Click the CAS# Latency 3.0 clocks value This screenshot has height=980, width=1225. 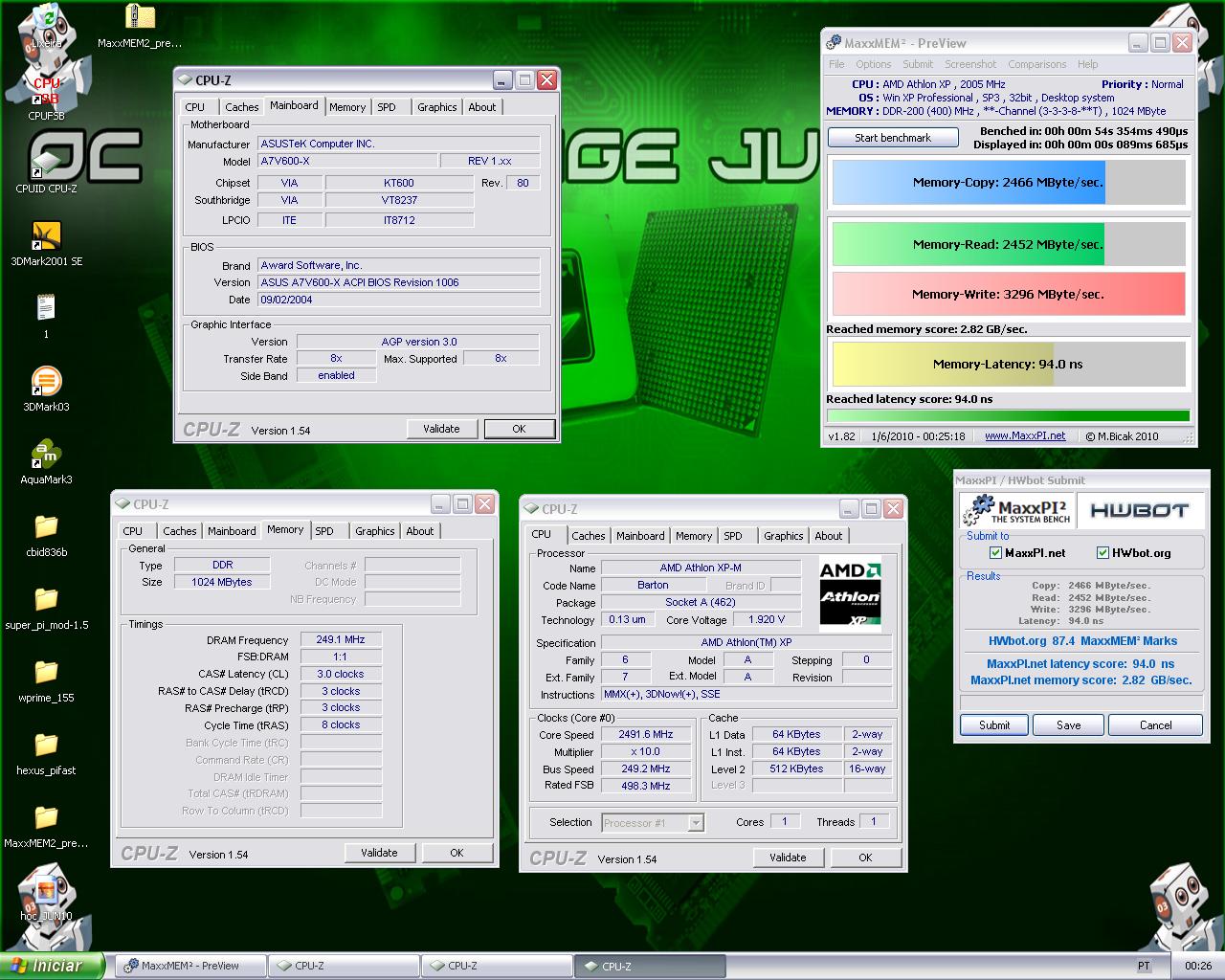(x=341, y=674)
